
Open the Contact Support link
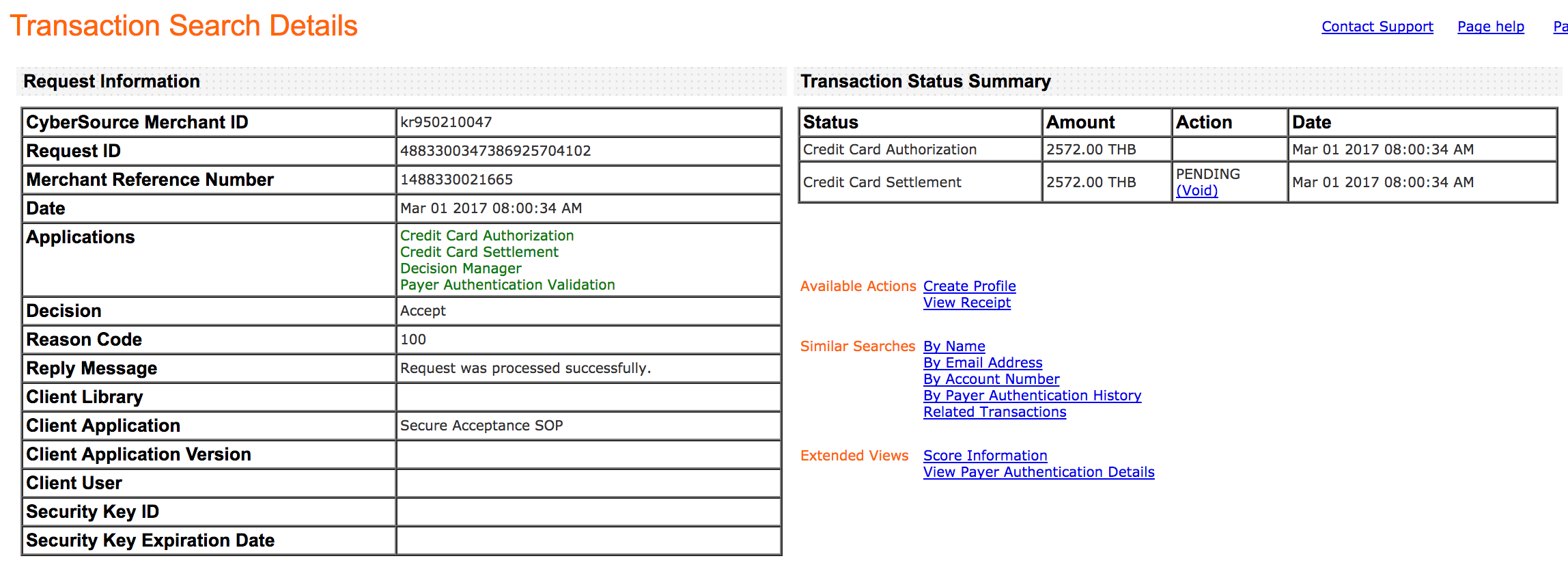(1377, 27)
